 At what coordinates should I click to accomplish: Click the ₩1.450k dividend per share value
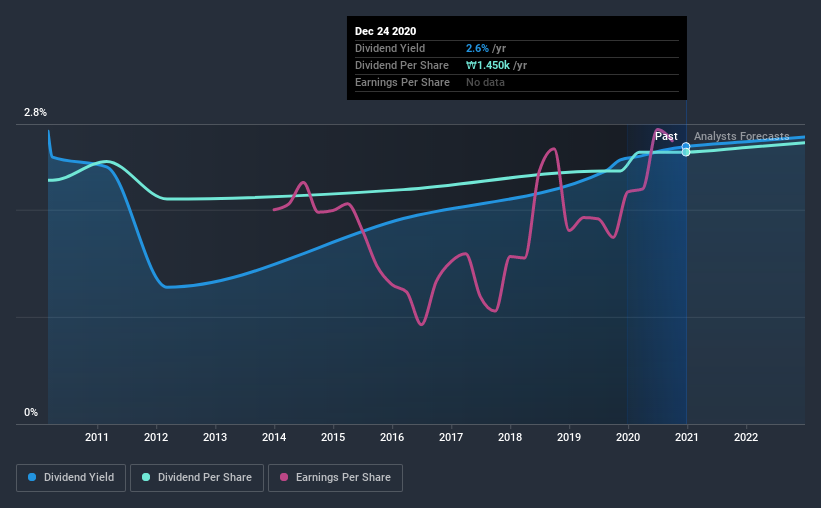click(488, 65)
